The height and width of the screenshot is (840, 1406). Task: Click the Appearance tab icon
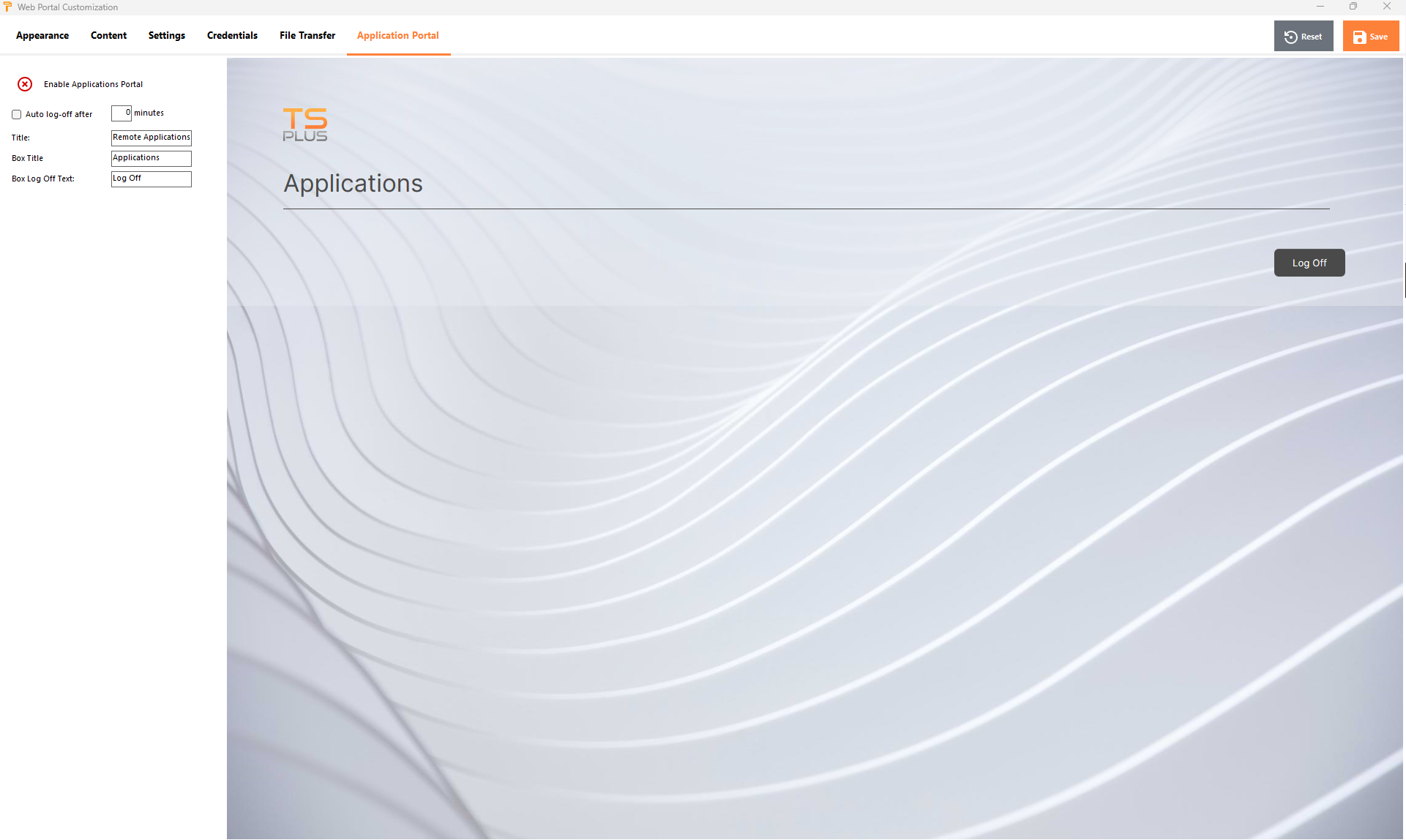[x=42, y=35]
